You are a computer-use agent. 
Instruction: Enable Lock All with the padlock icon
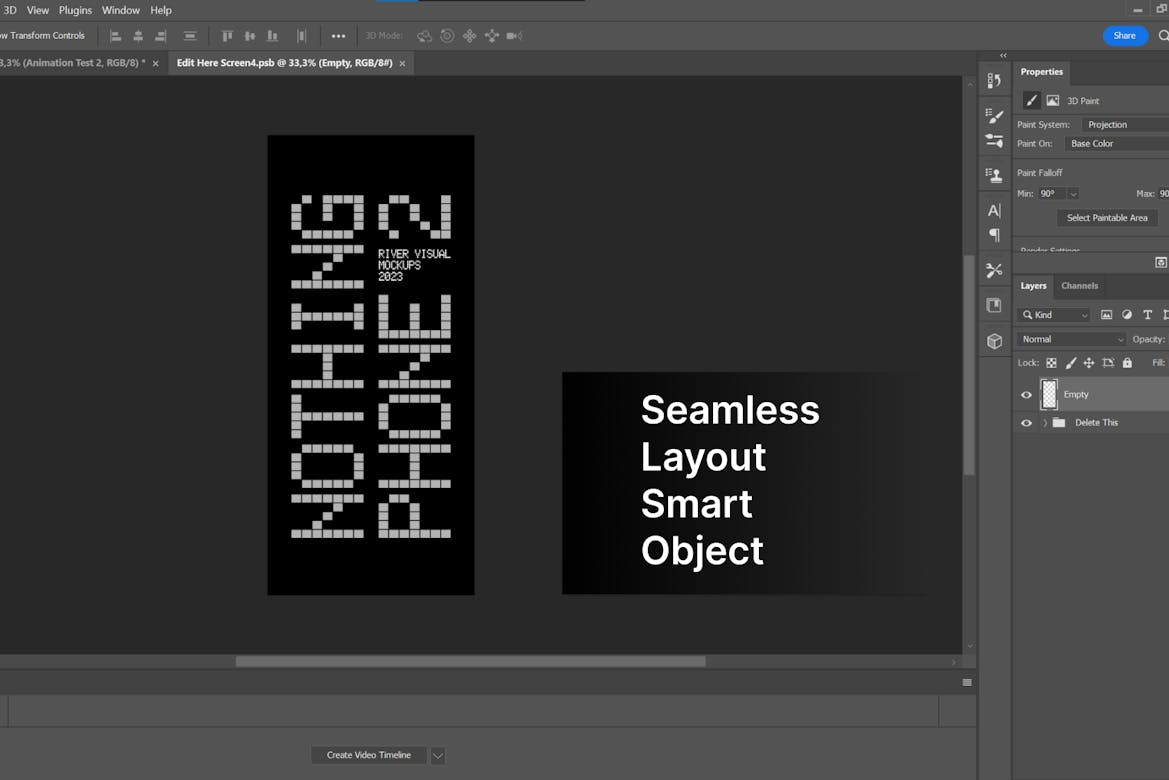[x=1126, y=362]
